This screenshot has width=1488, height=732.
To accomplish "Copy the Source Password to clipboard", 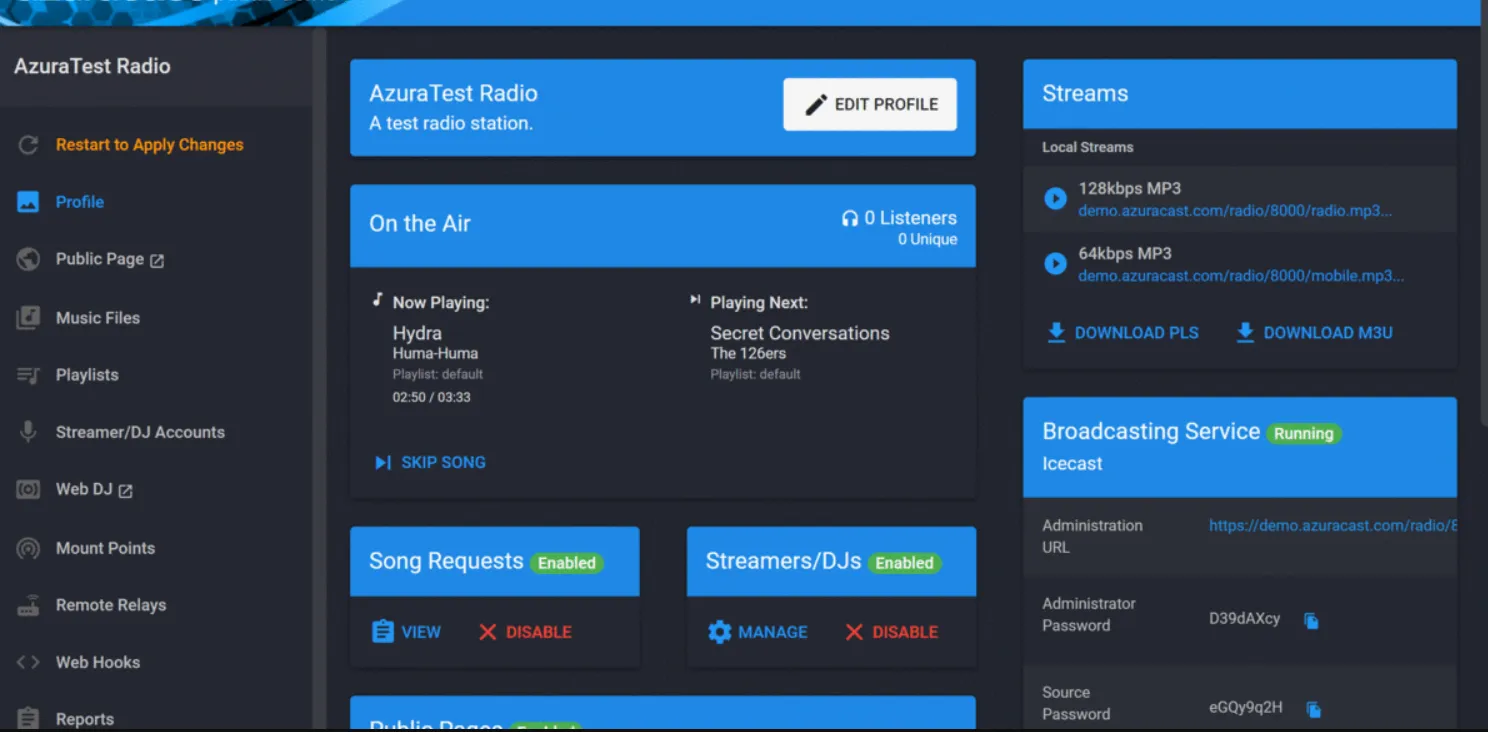I will tap(1314, 709).
